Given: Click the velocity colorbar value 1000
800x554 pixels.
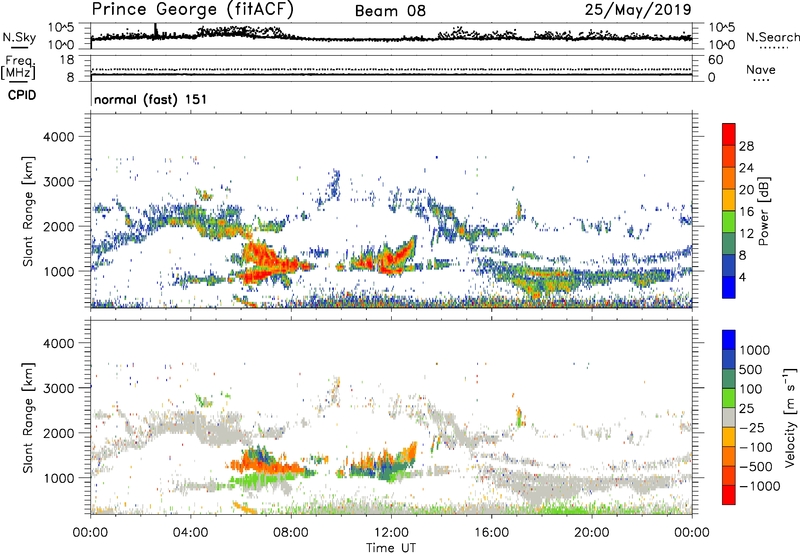Looking at the screenshot, I should pyautogui.click(x=755, y=350).
